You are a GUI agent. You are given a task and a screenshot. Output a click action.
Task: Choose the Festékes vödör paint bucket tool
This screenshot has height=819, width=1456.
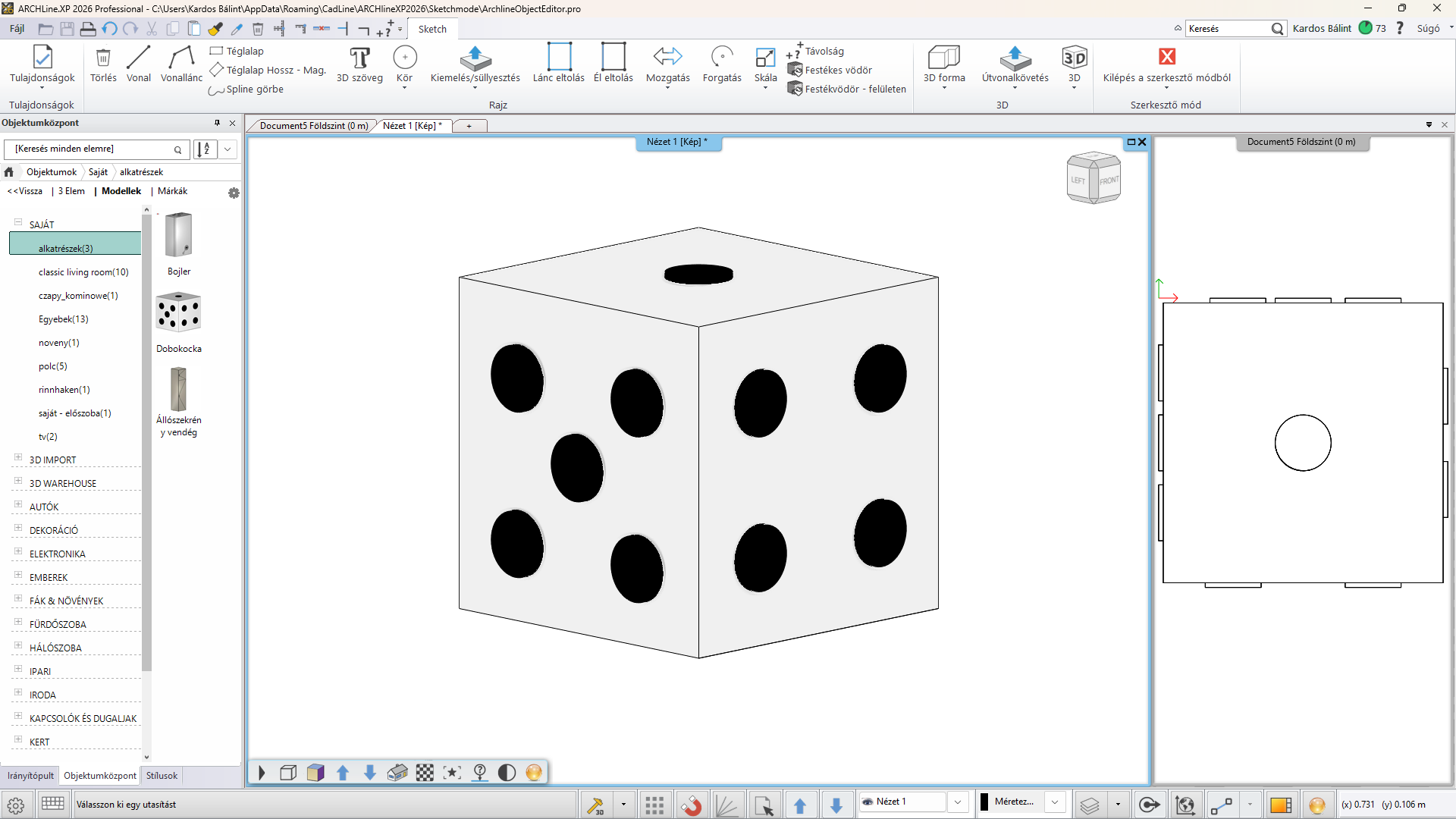click(x=830, y=70)
